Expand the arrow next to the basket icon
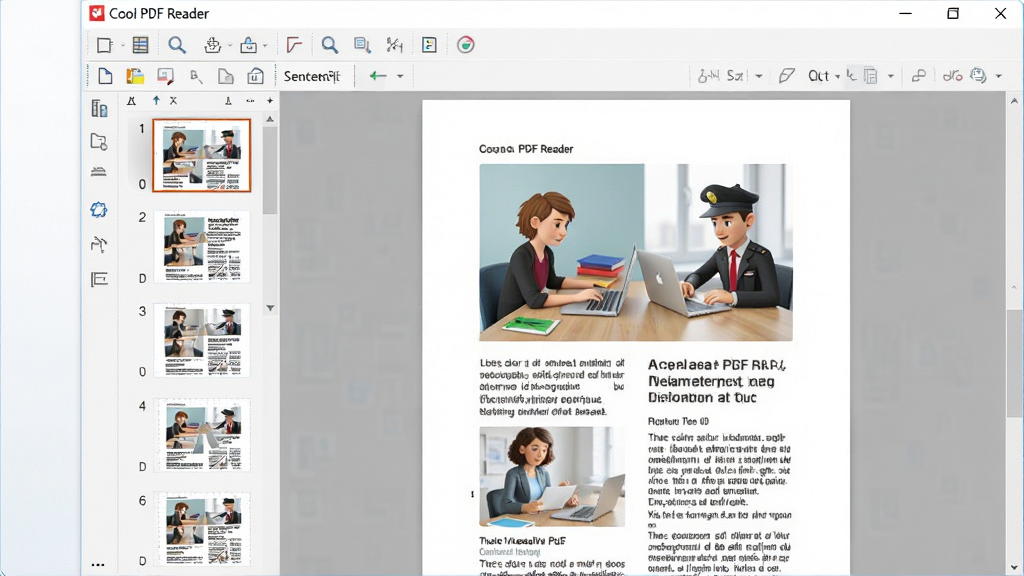Viewport: 1024px width, 576px height. (x=230, y=46)
